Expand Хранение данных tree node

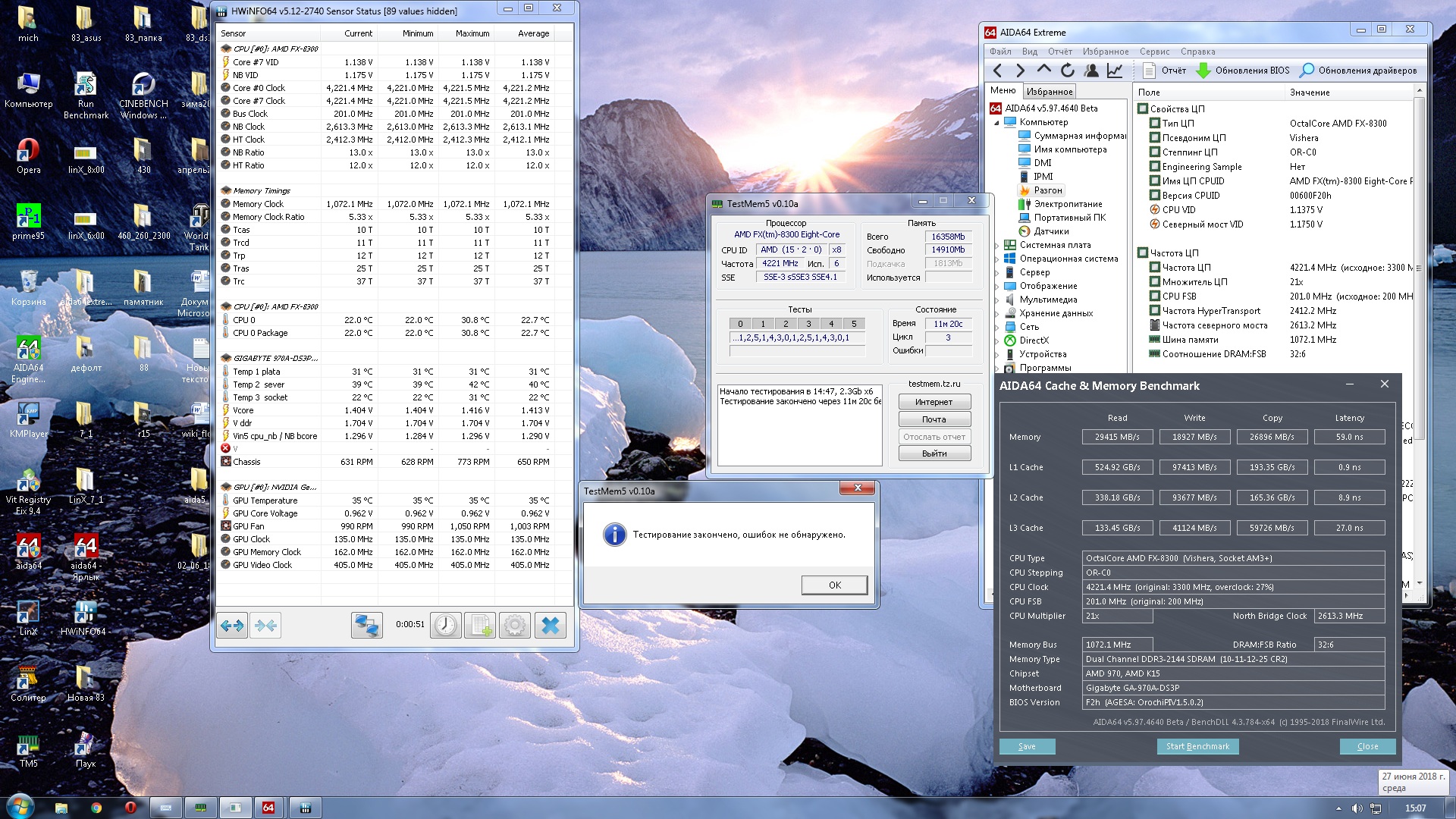pyautogui.click(x=997, y=313)
